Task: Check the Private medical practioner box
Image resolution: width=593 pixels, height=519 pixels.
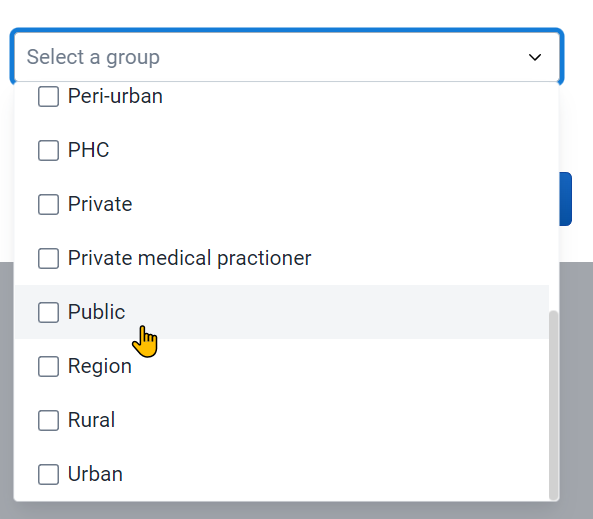Action: [48, 258]
